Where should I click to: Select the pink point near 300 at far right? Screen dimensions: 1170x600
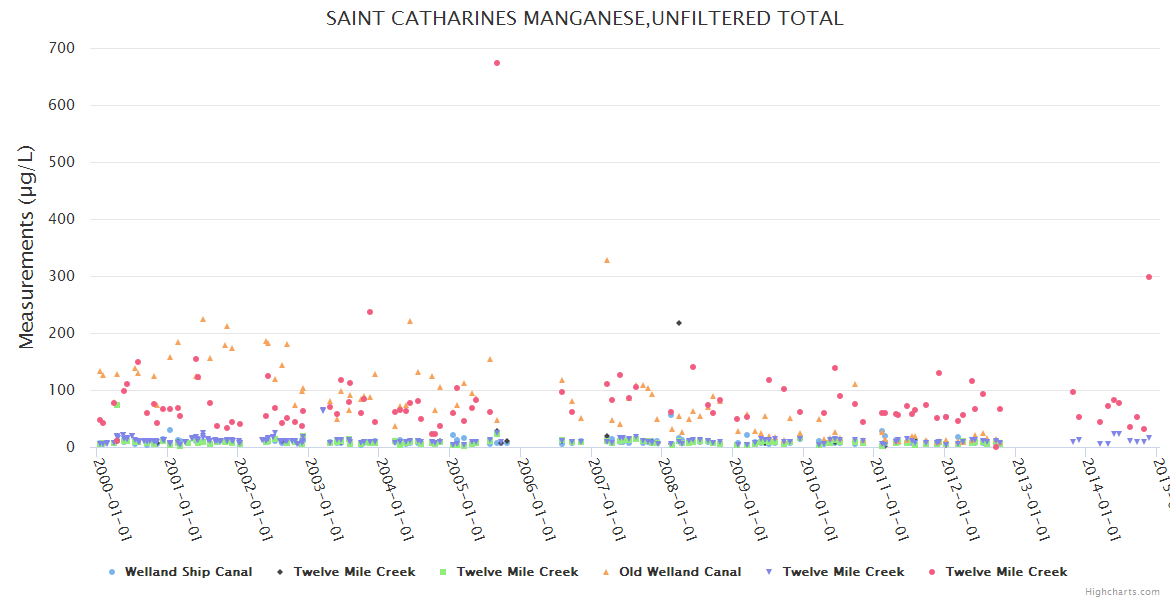tap(1149, 277)
